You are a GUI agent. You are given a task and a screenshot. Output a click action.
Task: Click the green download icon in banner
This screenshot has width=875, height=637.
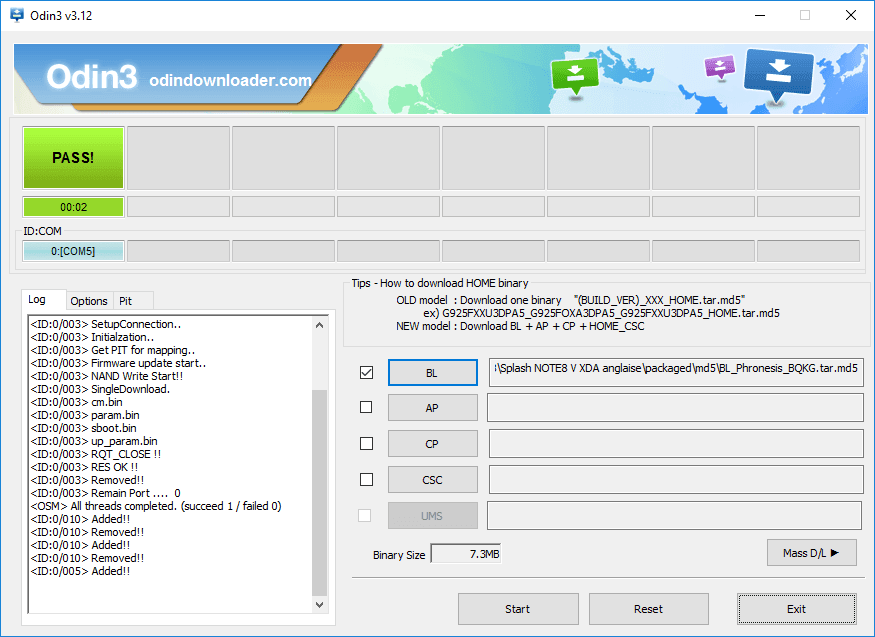pos(575,76)
